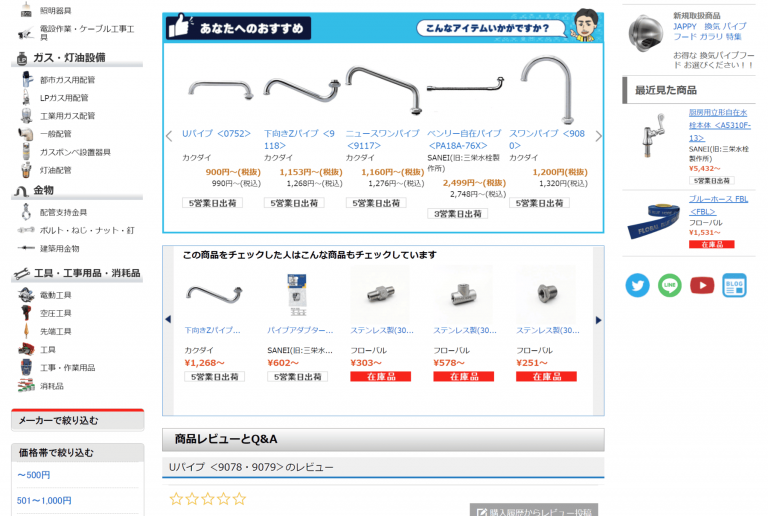Open スワンパイプ <9080> product link
The width and height of the screenshot is (768, 516).
[x=547, y=140]
